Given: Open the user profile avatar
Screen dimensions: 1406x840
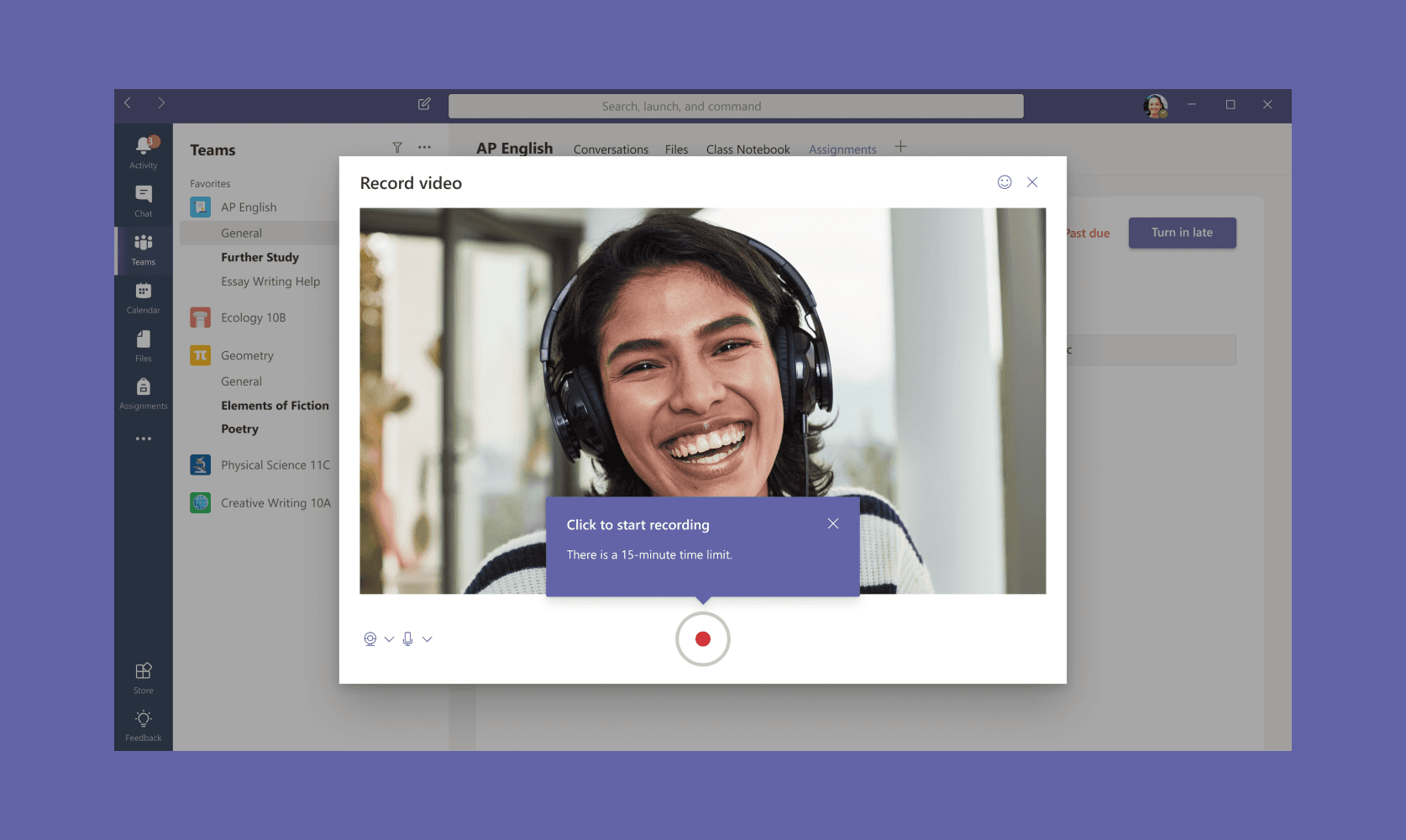Looking at the screenshot, I should pyautogui.click(x=1156, y=106).
